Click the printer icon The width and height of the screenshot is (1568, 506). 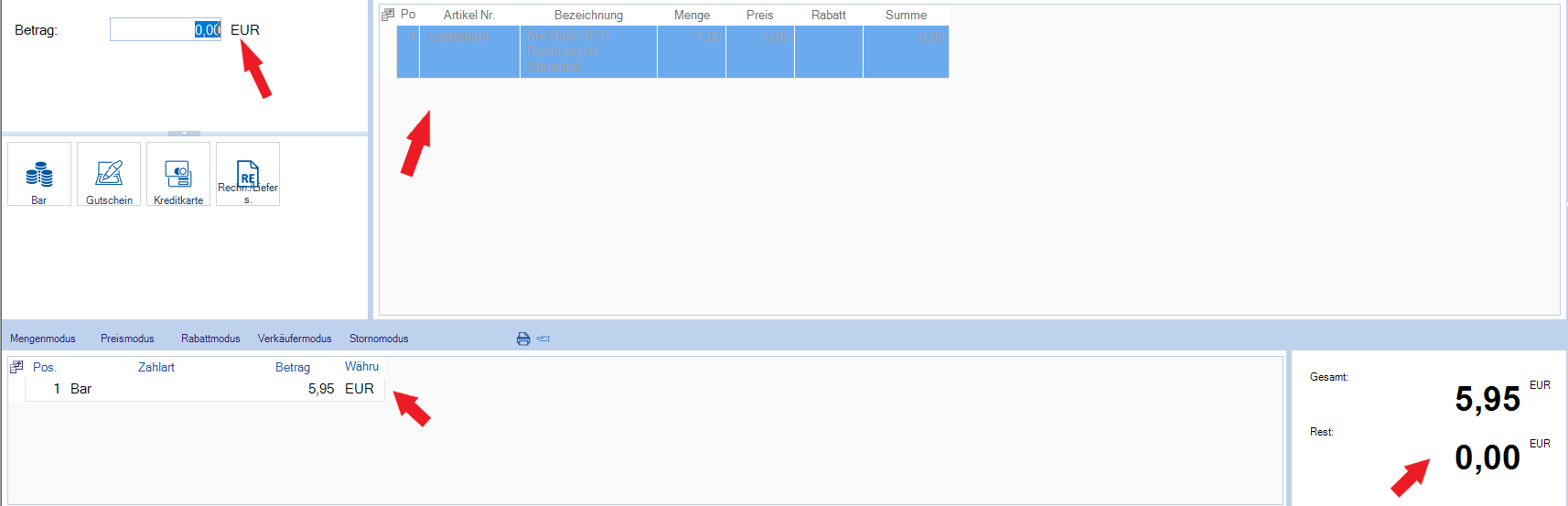tap(523, 339)
